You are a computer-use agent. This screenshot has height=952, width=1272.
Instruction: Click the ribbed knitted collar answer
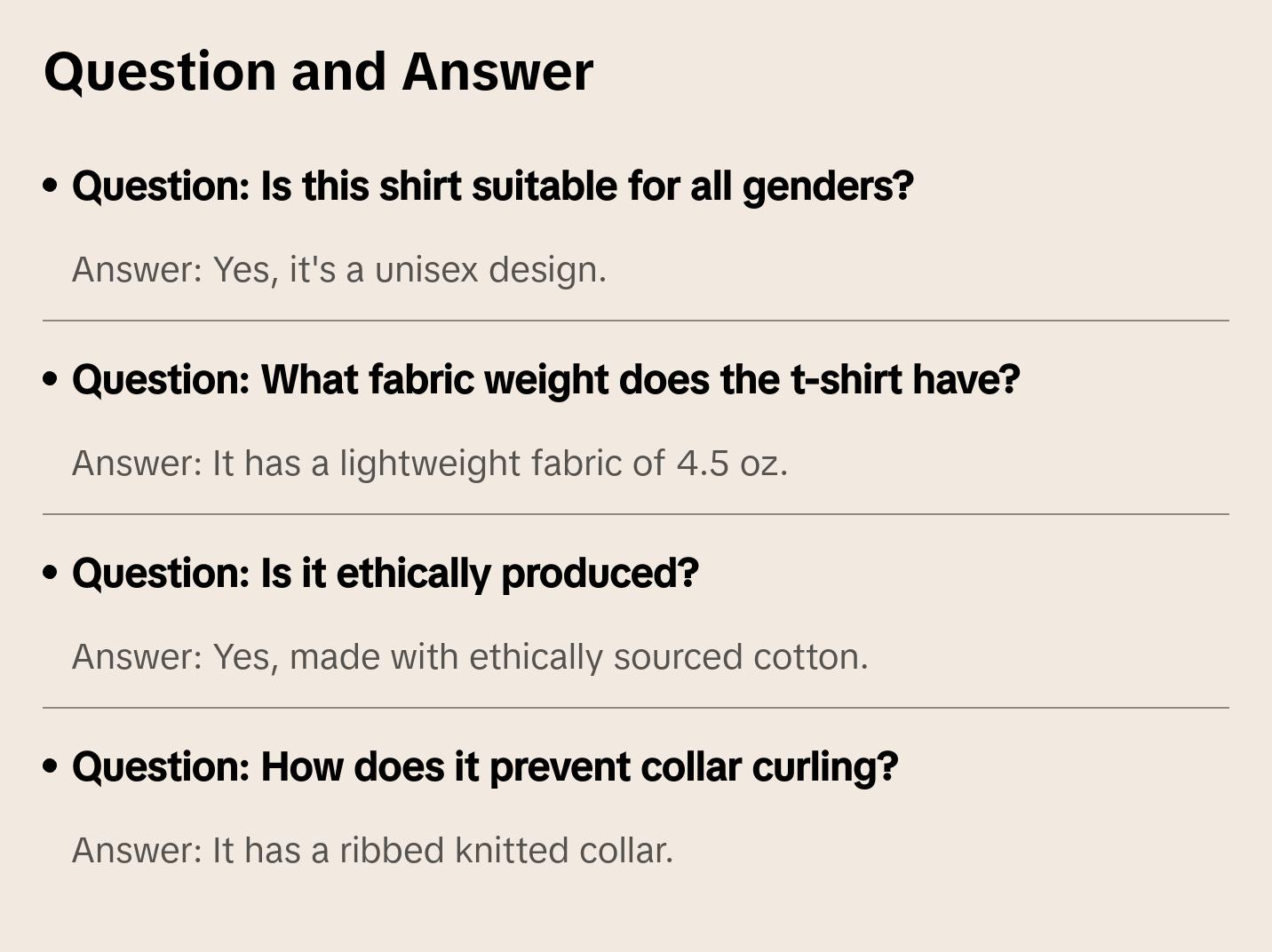[372, 851]
